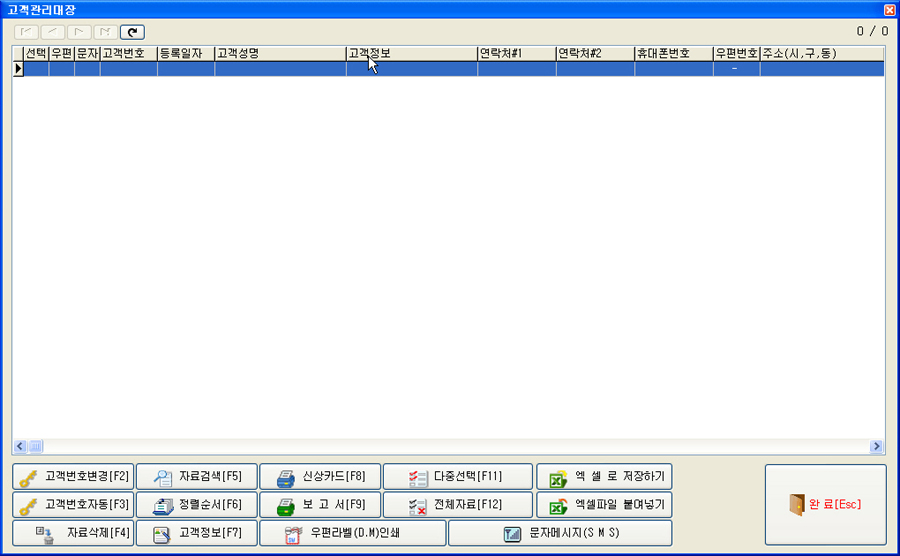Click the 연락처#2 column header

[x=596, y=53]
